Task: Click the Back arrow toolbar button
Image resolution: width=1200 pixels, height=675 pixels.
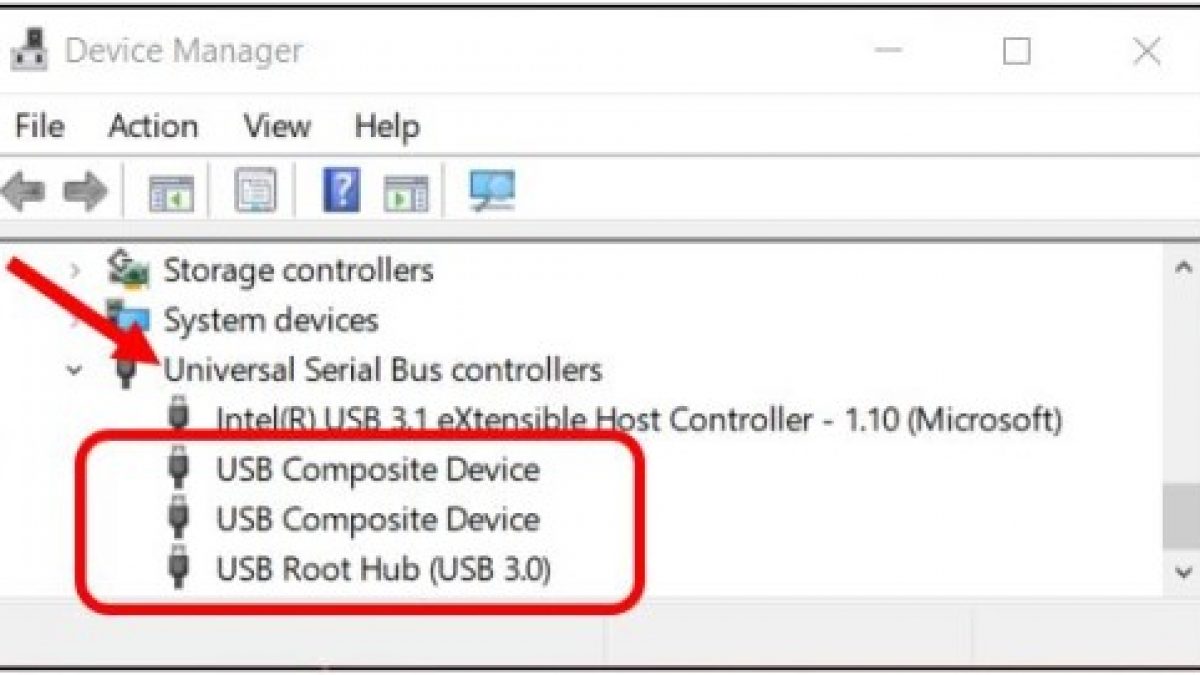Action: 24,190
